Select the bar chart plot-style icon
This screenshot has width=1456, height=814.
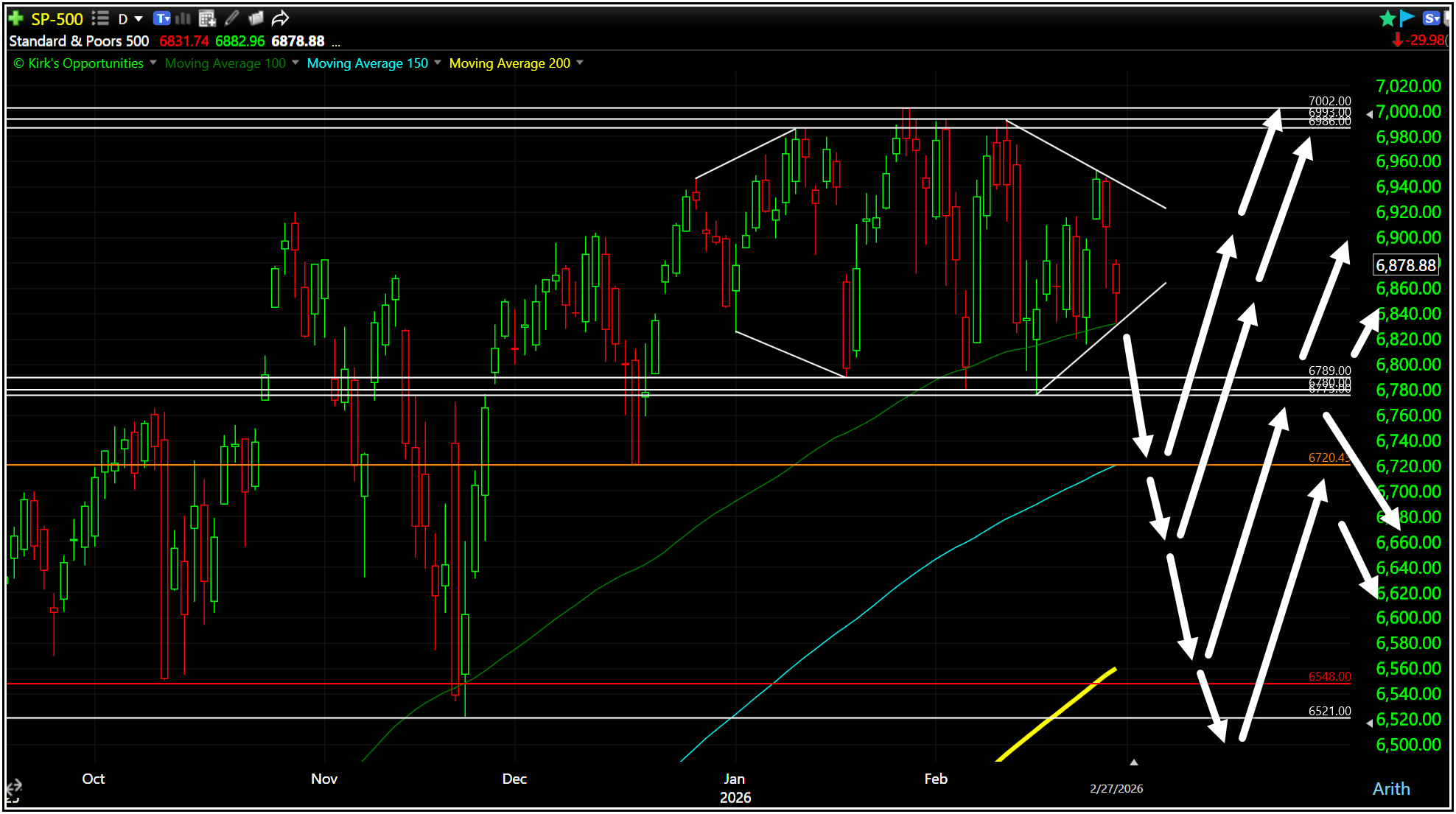coord(183,18)
